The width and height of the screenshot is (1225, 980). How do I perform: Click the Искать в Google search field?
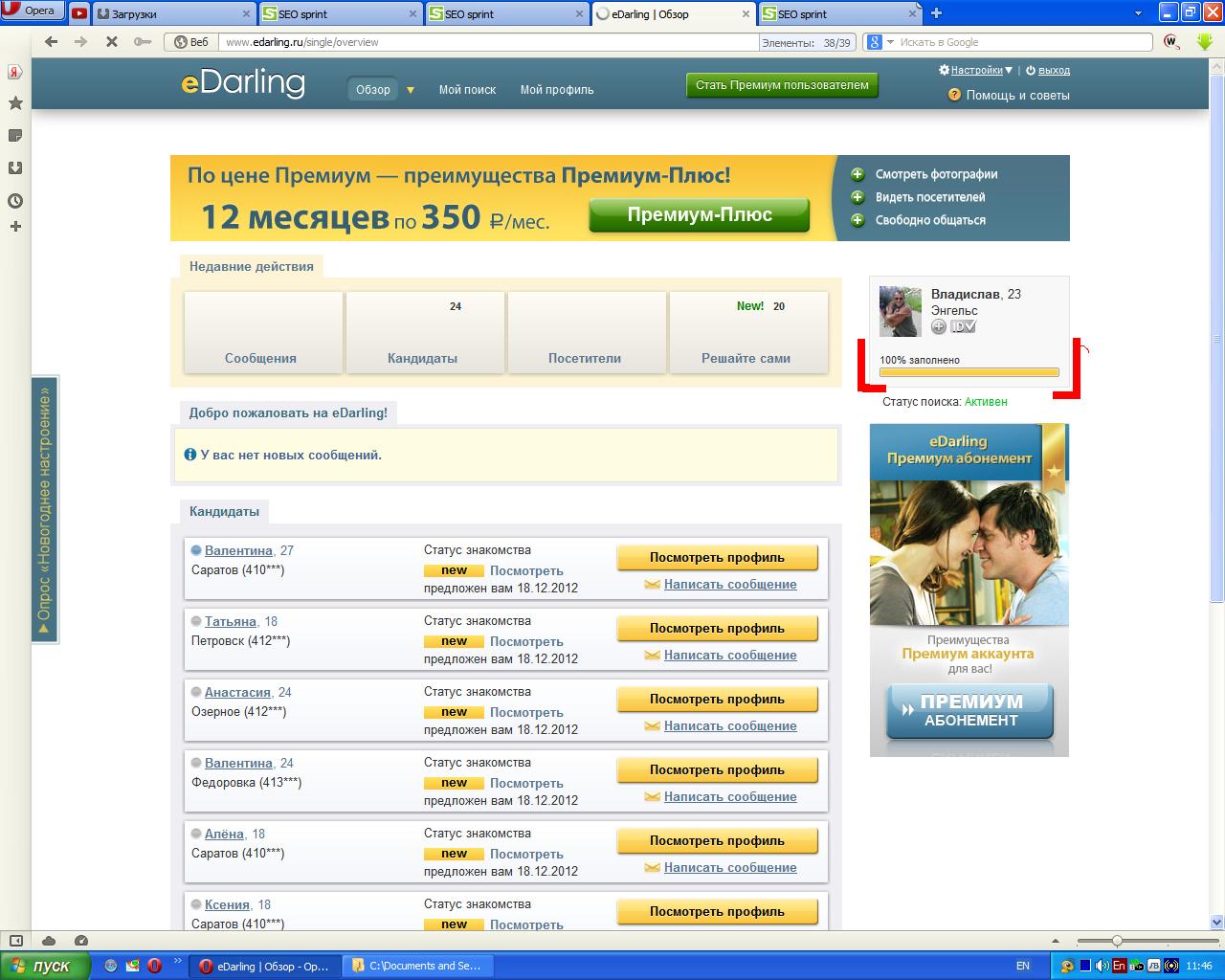tap(1024, 42)
